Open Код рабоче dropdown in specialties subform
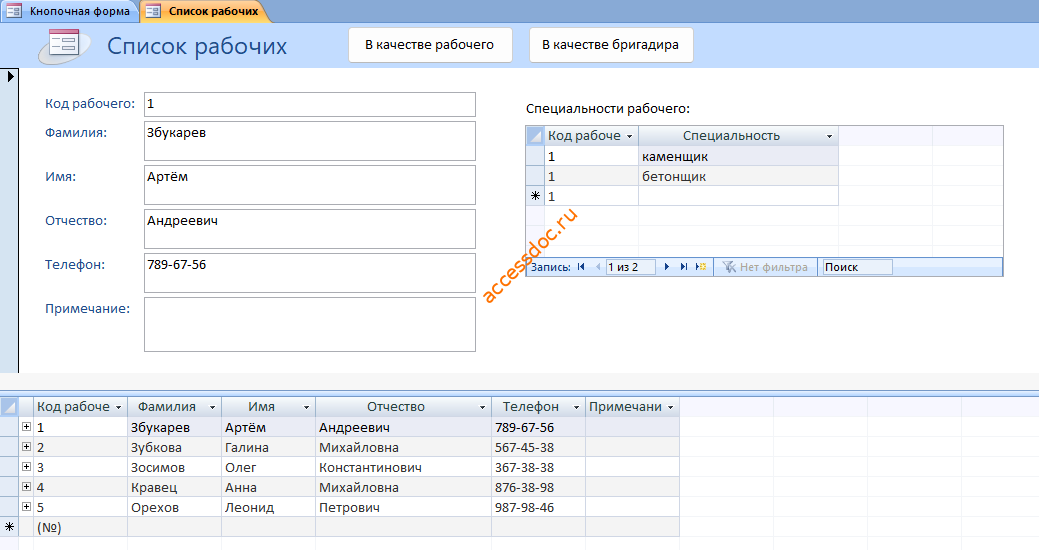Viewport: 1039px width, 550px height. (x=629, y=137)
